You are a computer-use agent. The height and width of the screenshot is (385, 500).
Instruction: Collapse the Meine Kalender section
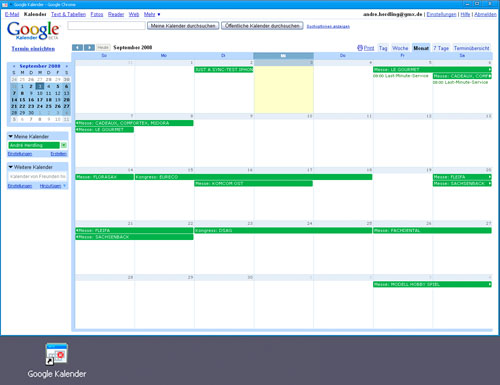(10, 136)
